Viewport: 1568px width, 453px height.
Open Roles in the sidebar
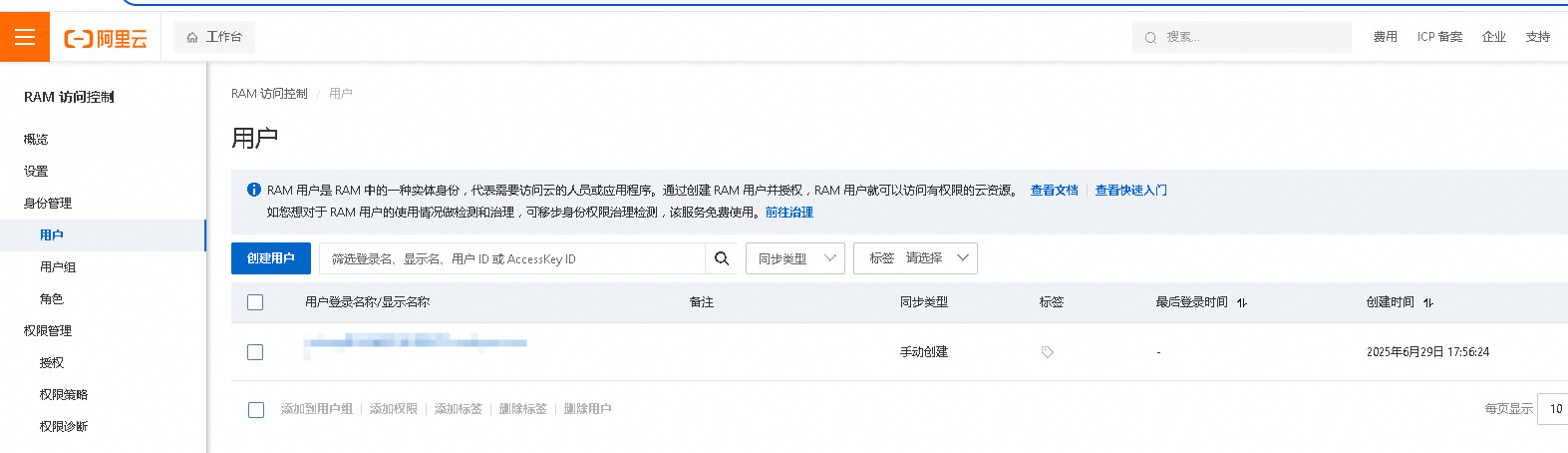(x=51, y=299)
